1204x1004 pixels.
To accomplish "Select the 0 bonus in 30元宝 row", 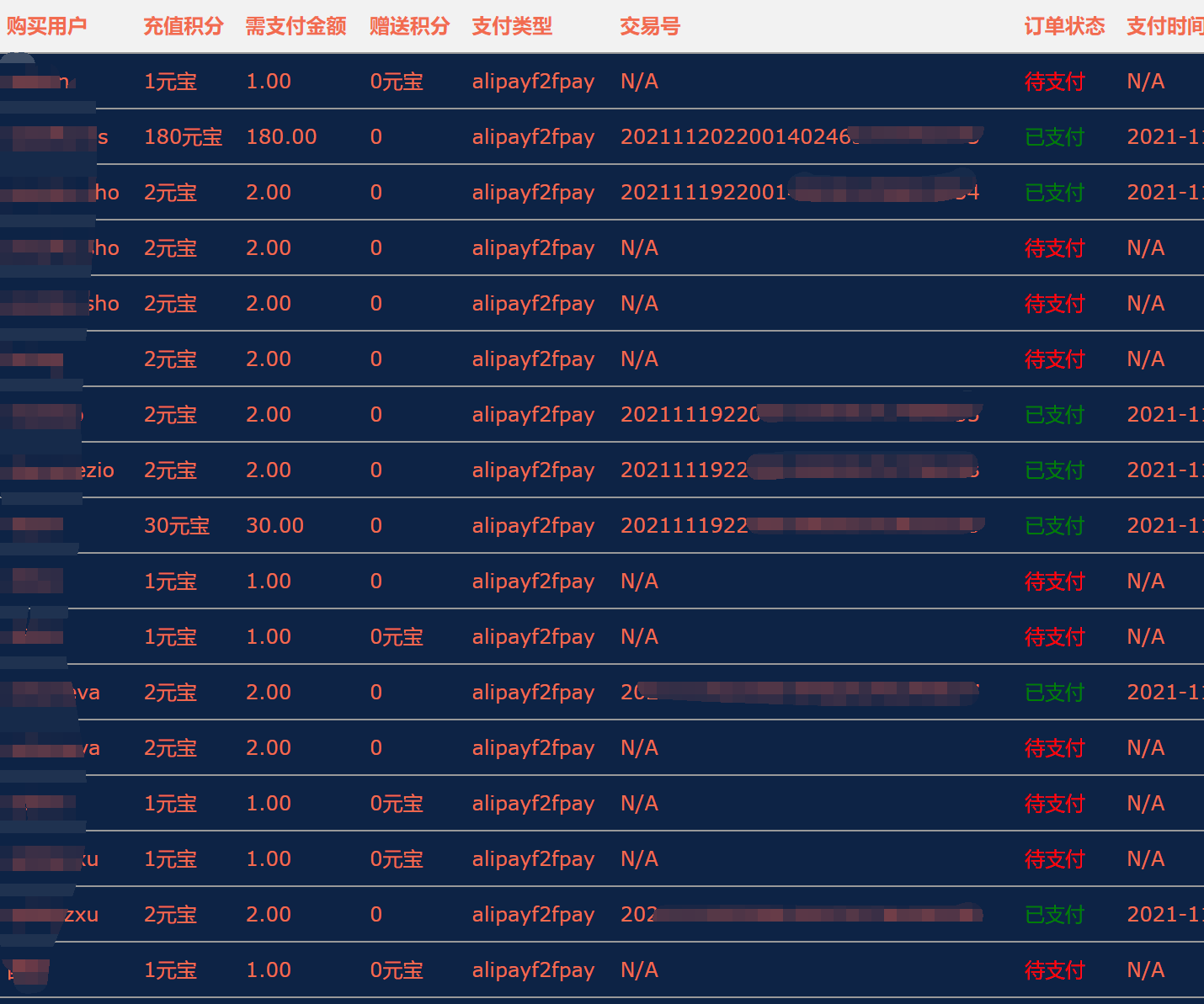I will (x=376, y=526).
